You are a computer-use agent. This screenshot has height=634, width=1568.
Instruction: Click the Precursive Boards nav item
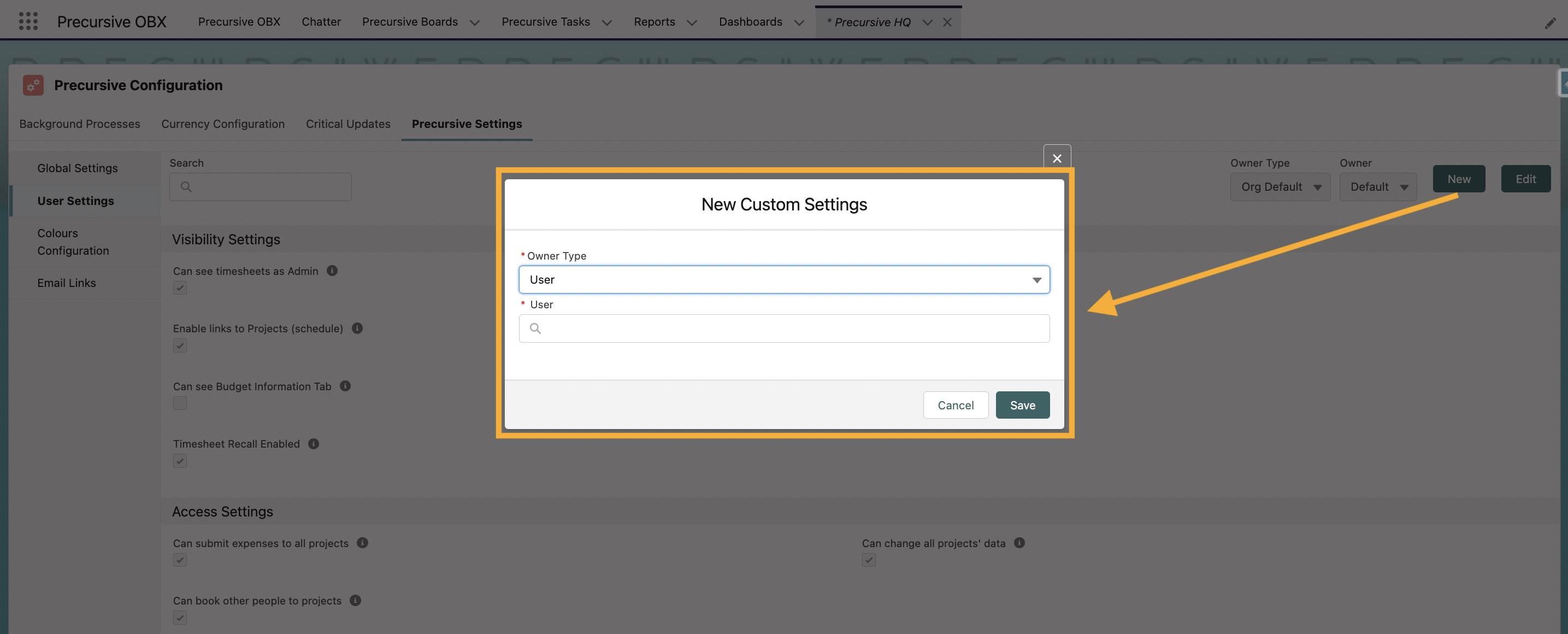tap(410, 22)
